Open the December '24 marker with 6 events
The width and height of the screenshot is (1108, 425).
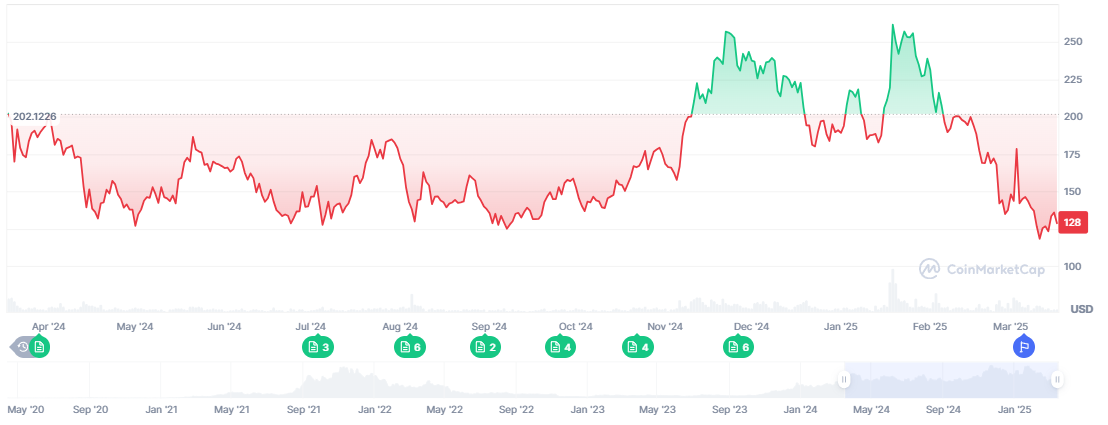pyautogui.click(x=737, y=347)
